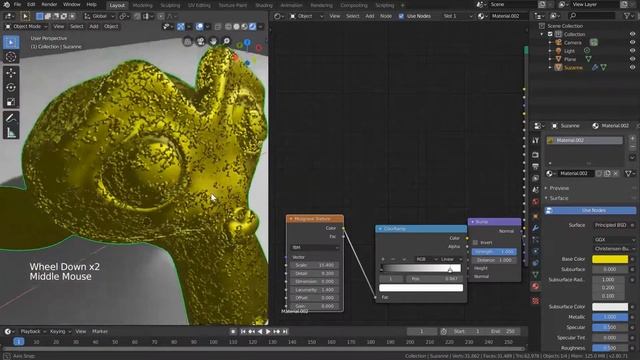Screen dimensions: 640x360
Task: Toggle show gizmo button in viewport header
Action: [x=181, y=27]
